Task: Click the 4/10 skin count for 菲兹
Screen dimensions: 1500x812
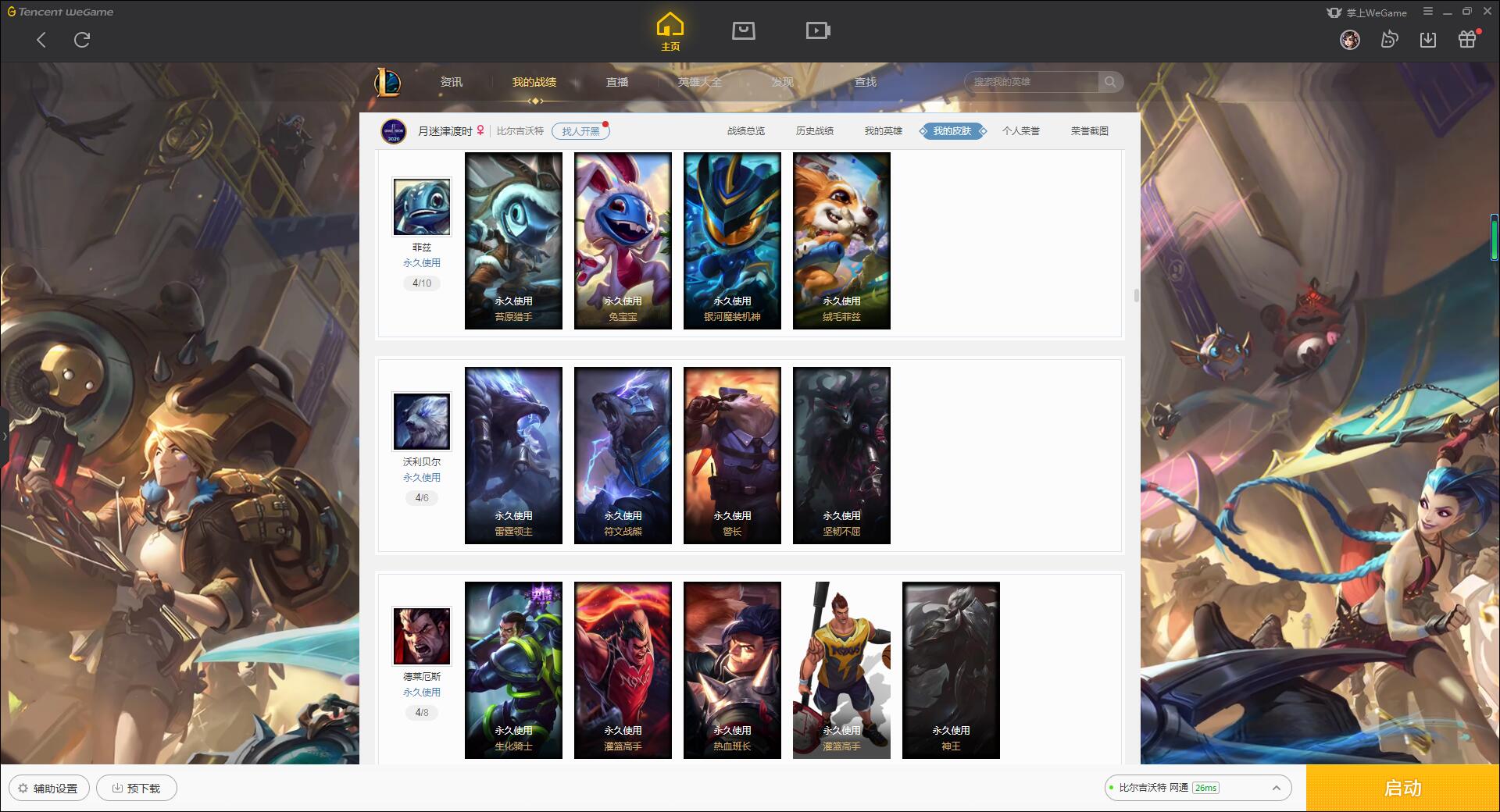Action: (x=422, y=283)
